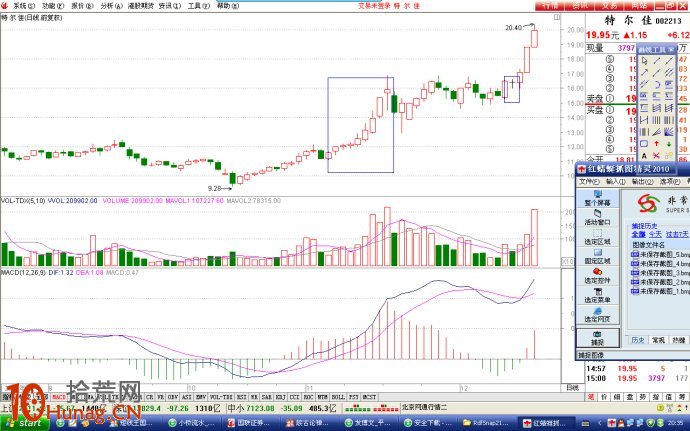Close the 画线工具 drawing toolbar
Image resolution: width=690 pixels, height=431 pixels.
(x=671, y=50)
